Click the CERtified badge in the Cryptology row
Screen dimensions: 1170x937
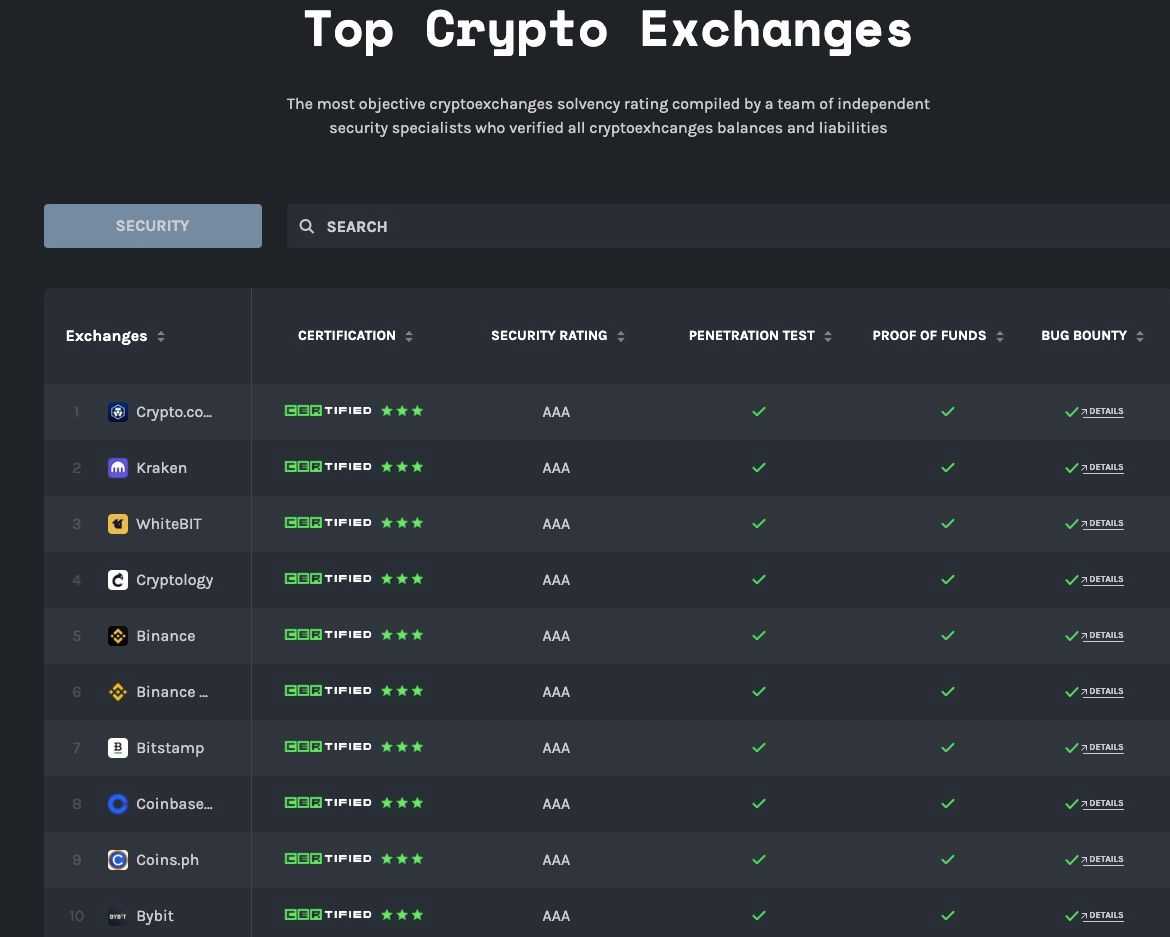coord(327,578)
